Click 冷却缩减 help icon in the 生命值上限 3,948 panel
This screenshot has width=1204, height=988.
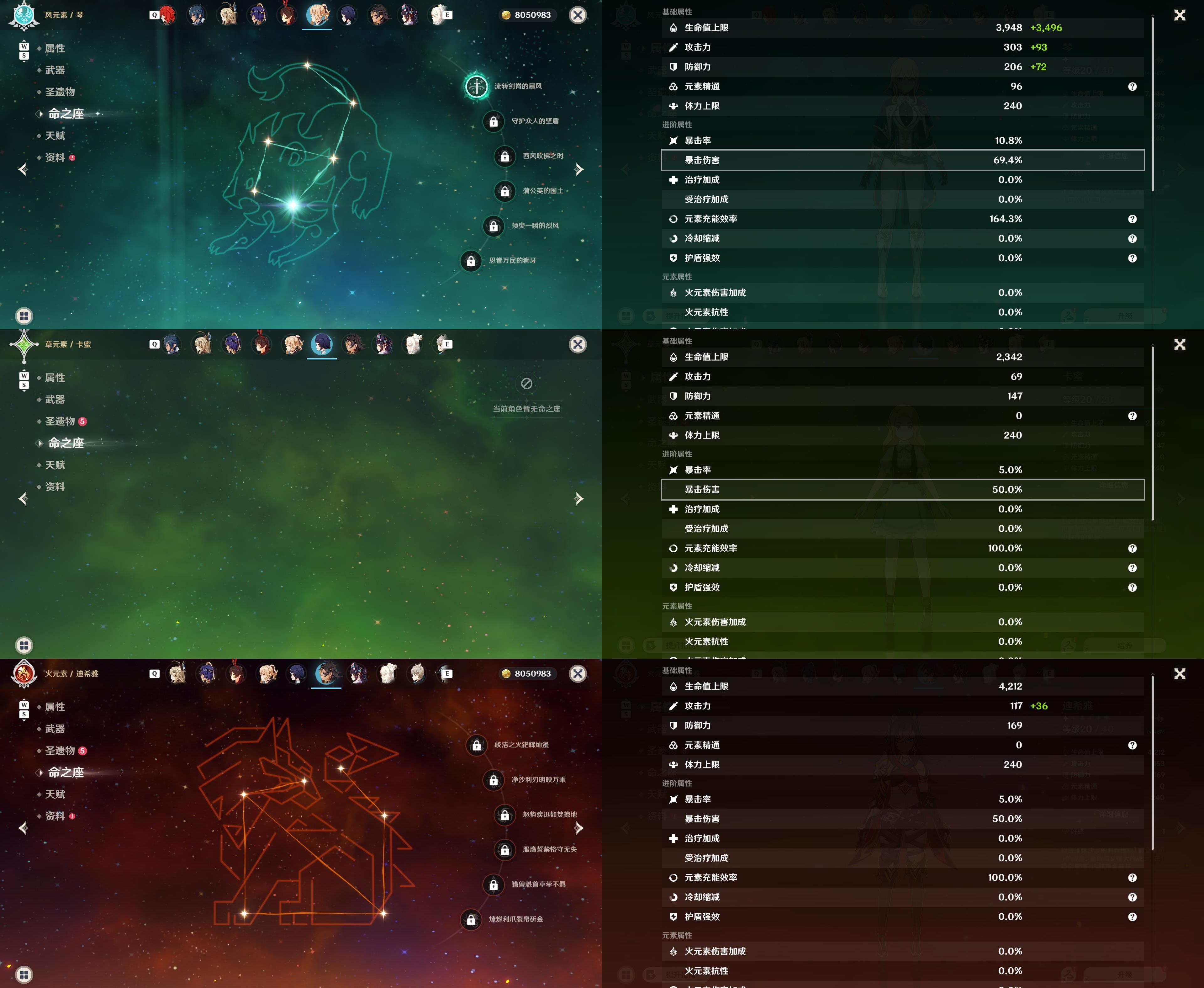click(x=1132, y=238)
